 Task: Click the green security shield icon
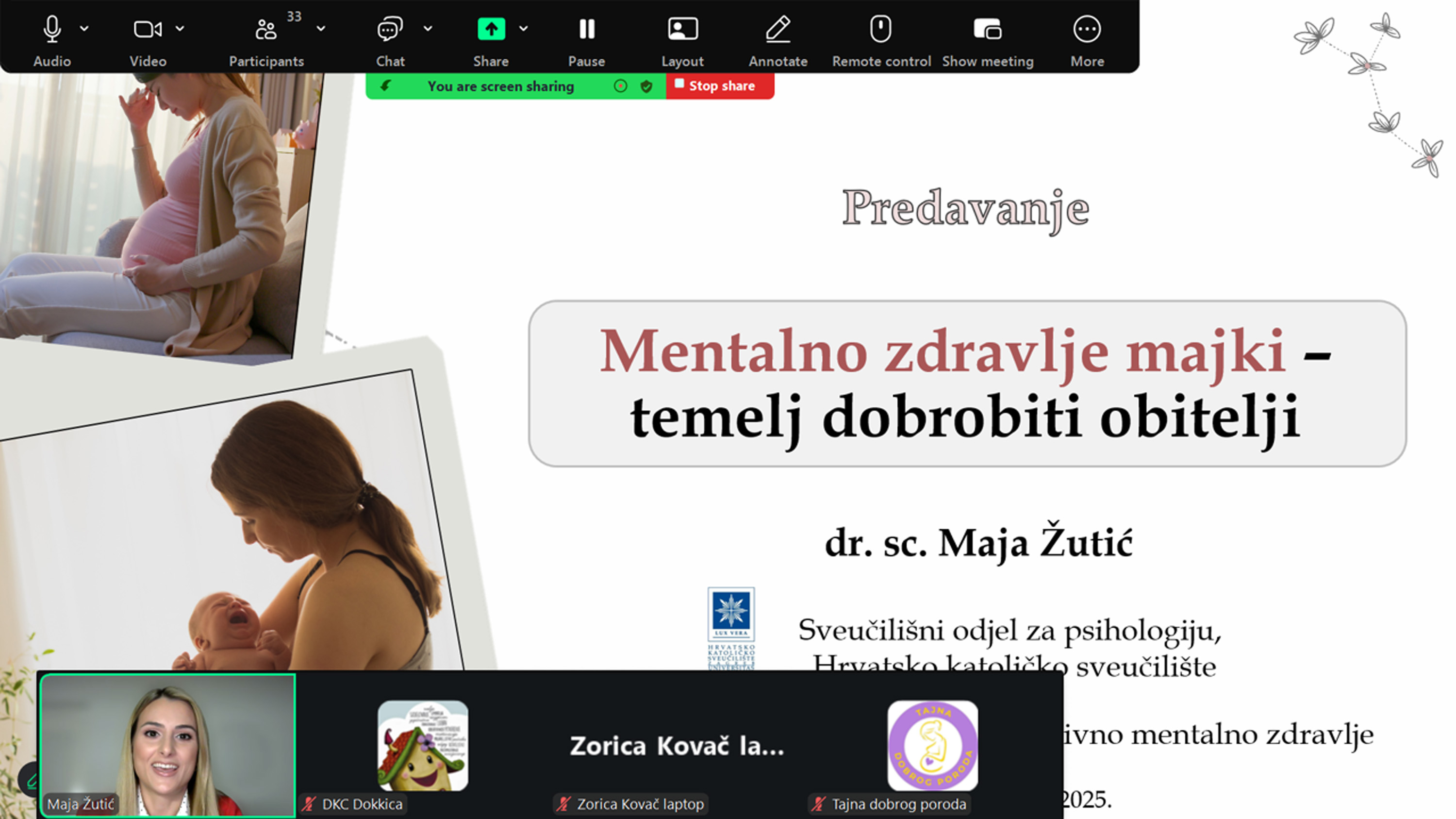[646, 86]
